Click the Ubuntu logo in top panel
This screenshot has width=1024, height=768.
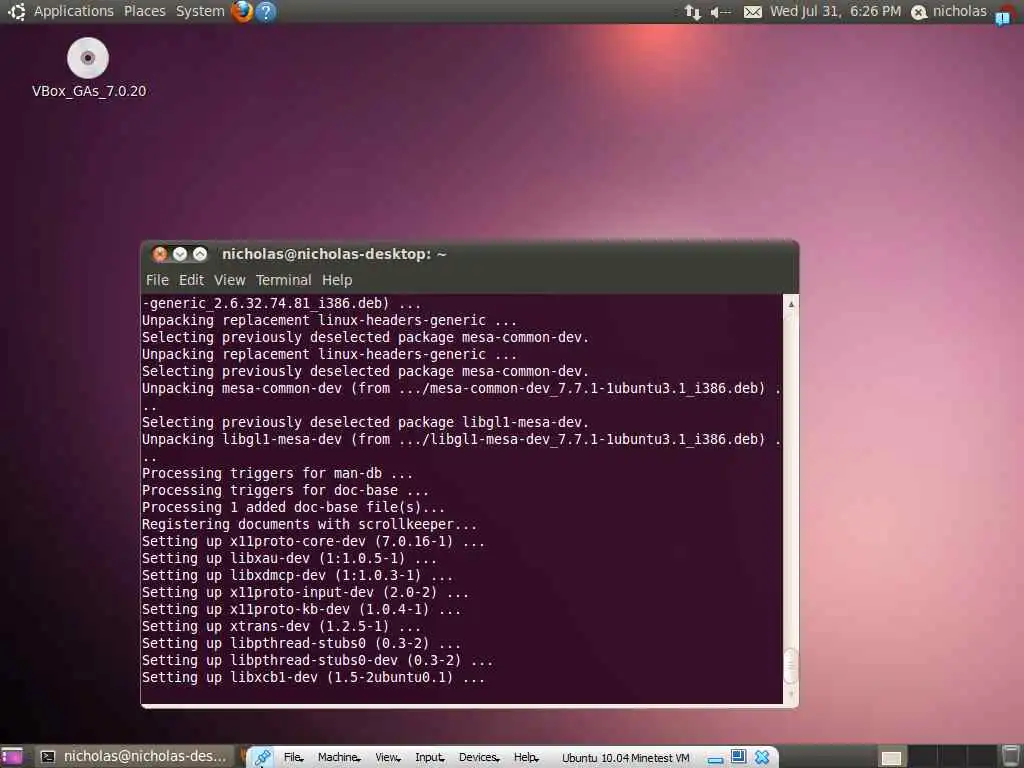(16, 11)
